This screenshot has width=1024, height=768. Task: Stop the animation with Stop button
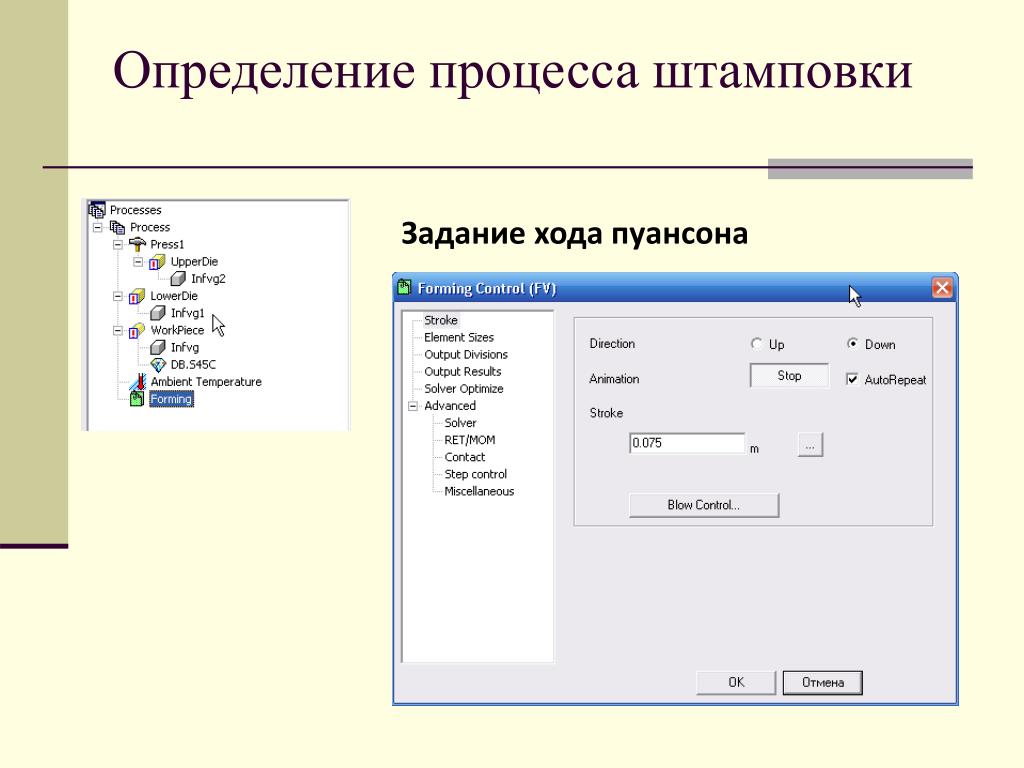point(789,376)
